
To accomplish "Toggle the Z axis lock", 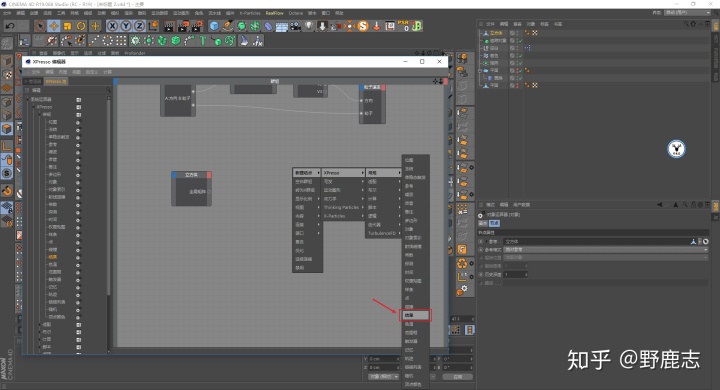I will click(x=140, y=26).
